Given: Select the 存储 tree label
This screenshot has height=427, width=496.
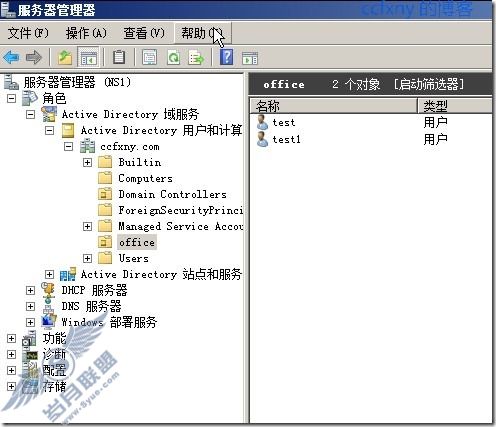Looking at the screenshot, I should pos(54,386).
